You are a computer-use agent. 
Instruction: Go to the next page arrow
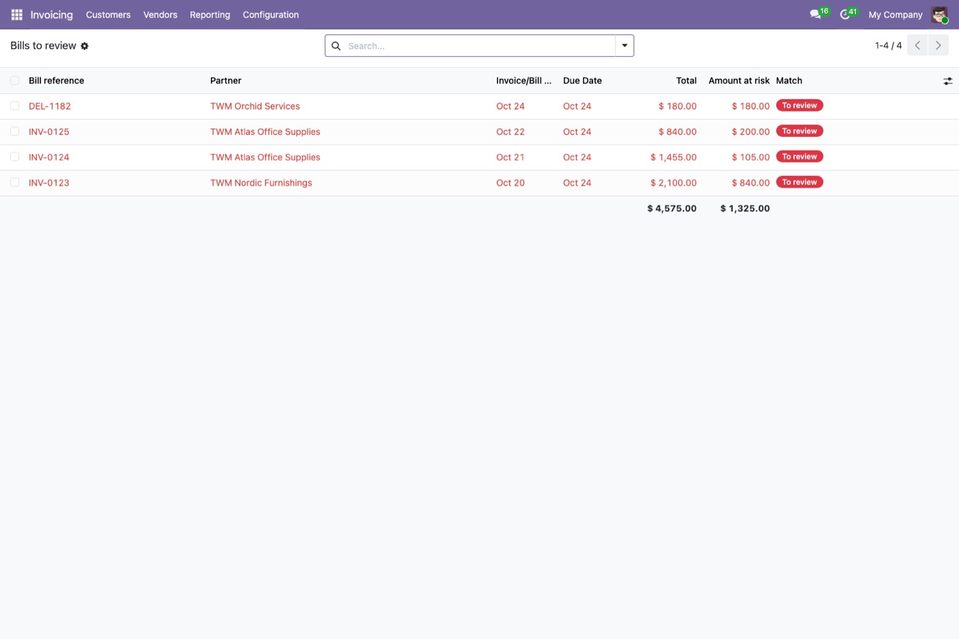pyautogui.click(x=938, y=45)
